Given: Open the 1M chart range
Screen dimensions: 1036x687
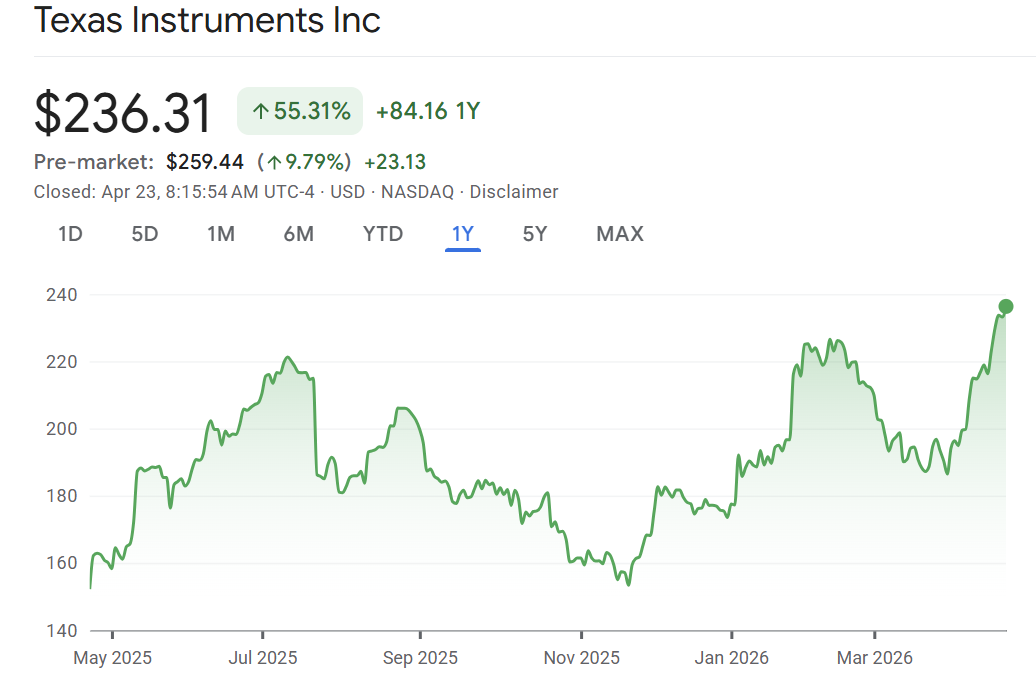Looking at the screenshot, I should (x=221, y=234).
